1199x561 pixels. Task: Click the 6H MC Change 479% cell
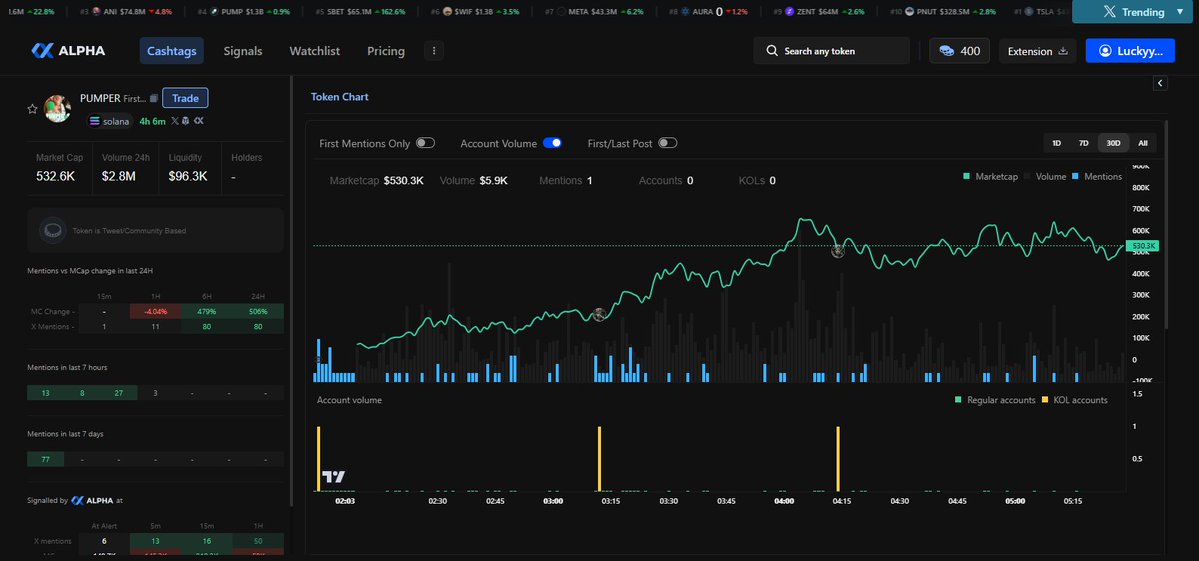206,312
